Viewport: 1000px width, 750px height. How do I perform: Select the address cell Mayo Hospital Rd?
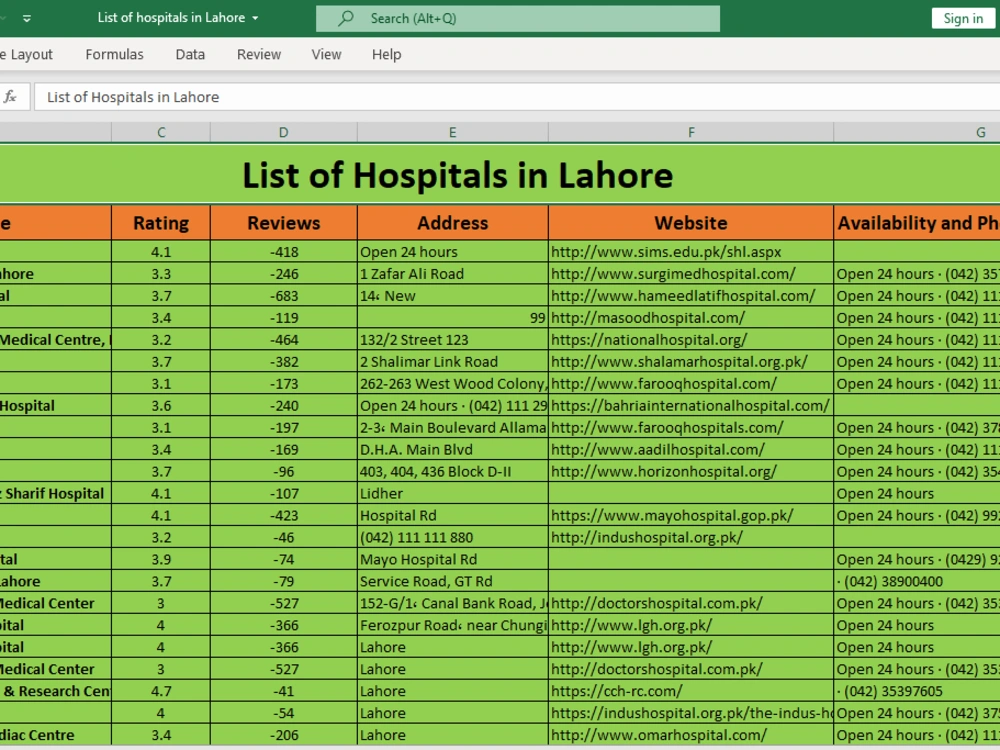pyautogui.click(x=452, y=559)
